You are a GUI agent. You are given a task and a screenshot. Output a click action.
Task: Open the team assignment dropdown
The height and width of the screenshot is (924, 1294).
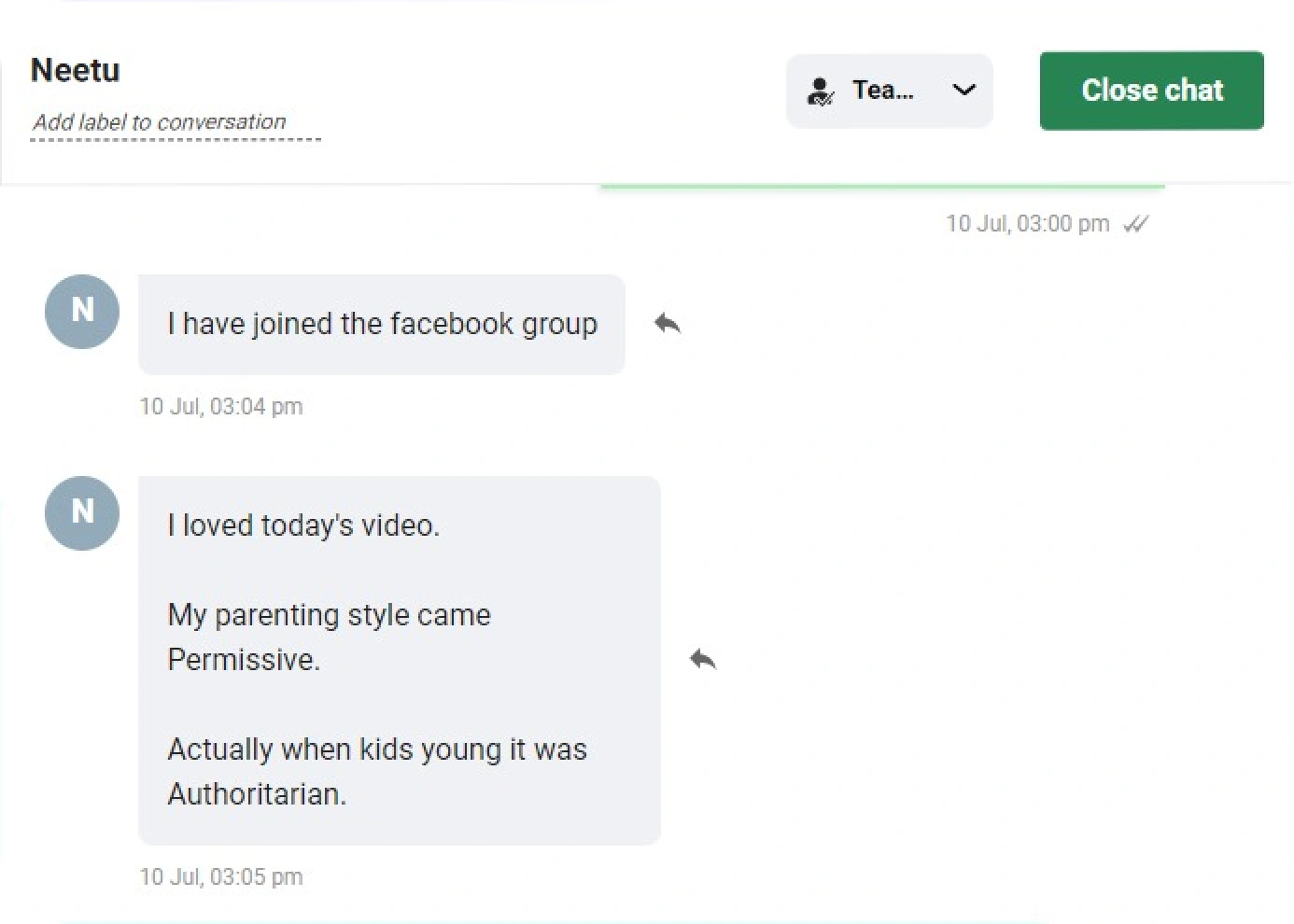[x=889, y=91]
